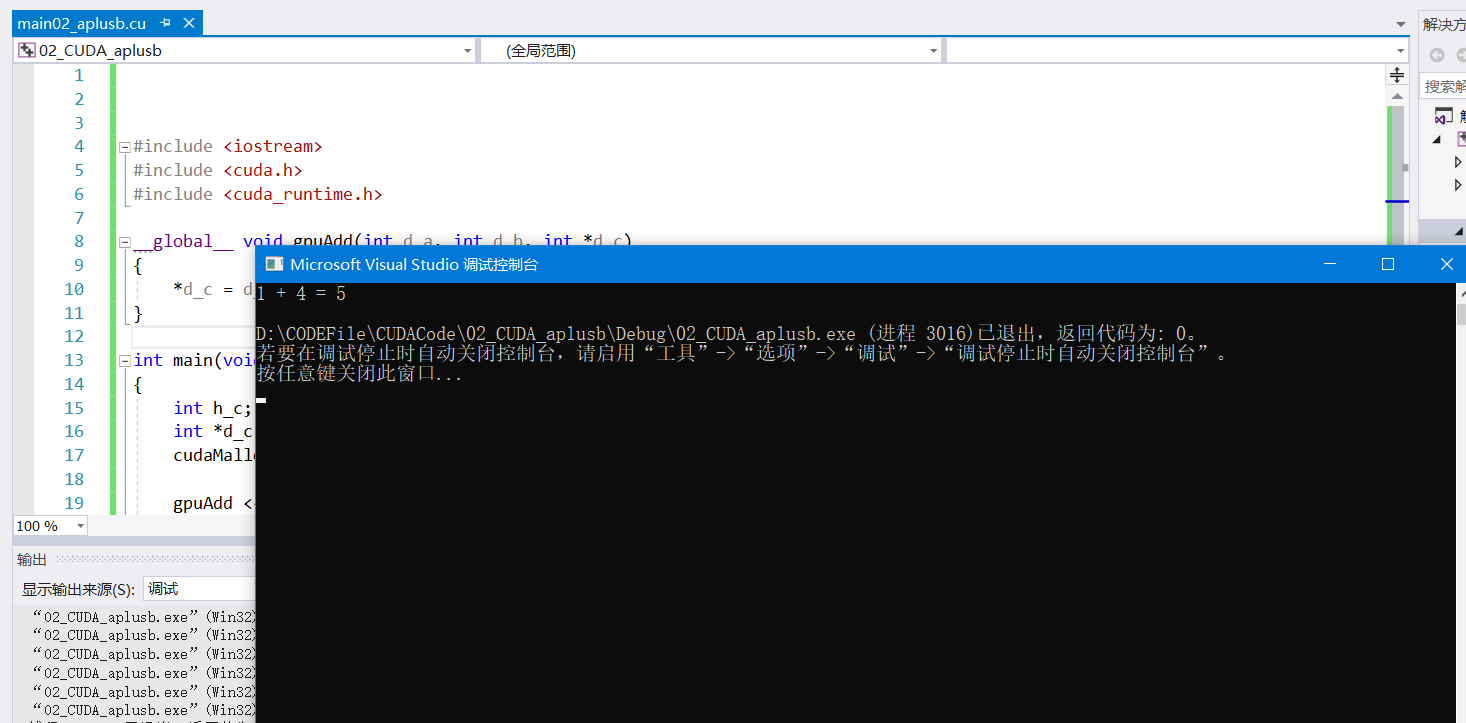The height and width of the screenshot is (723, 1466).
Task: Click the editor scrollbar up arrow
Action: point(1397,96)
